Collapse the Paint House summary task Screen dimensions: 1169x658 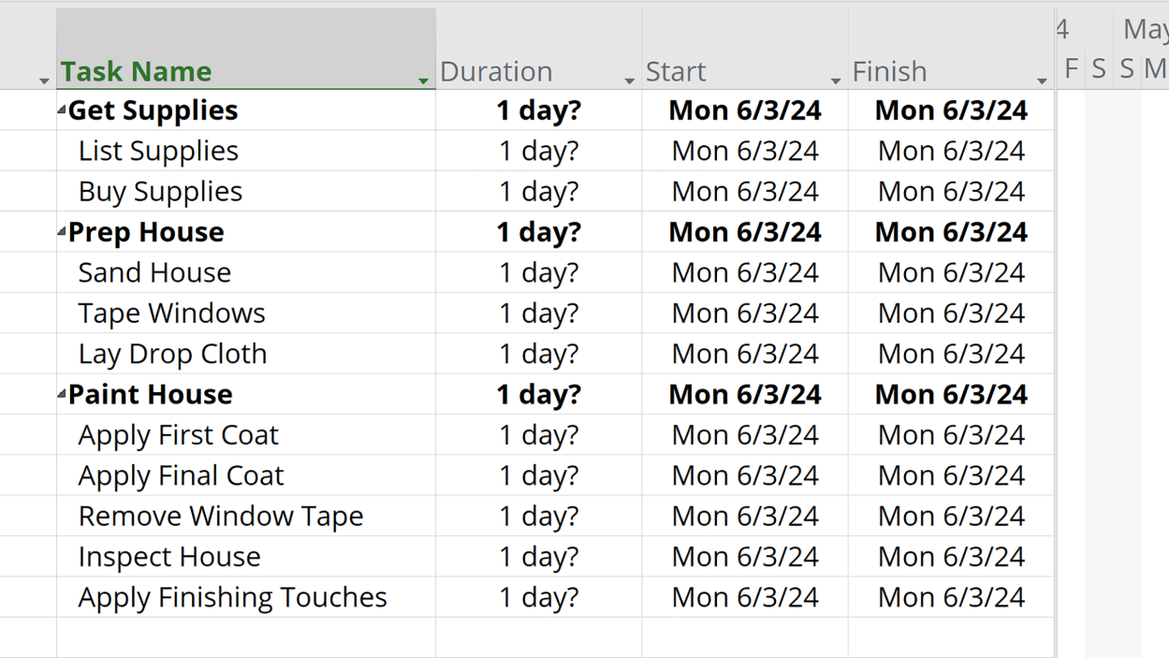click(62, 394)
